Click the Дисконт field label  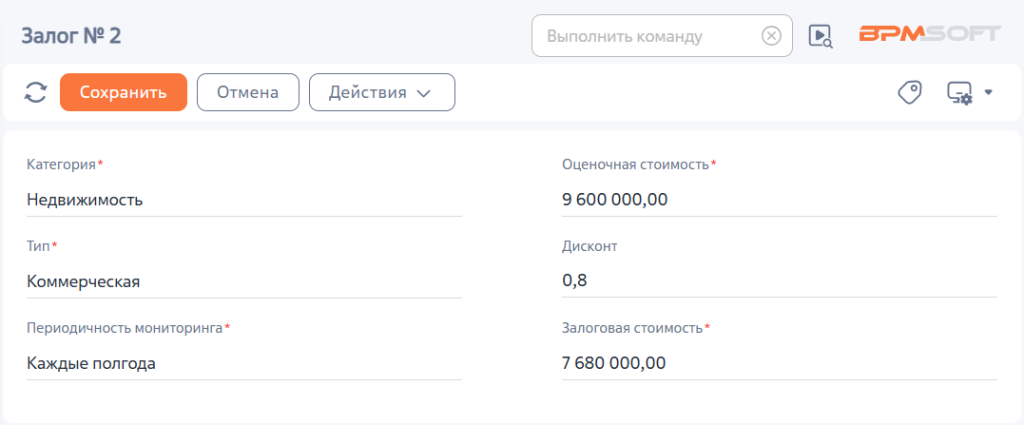coord(588,247)
